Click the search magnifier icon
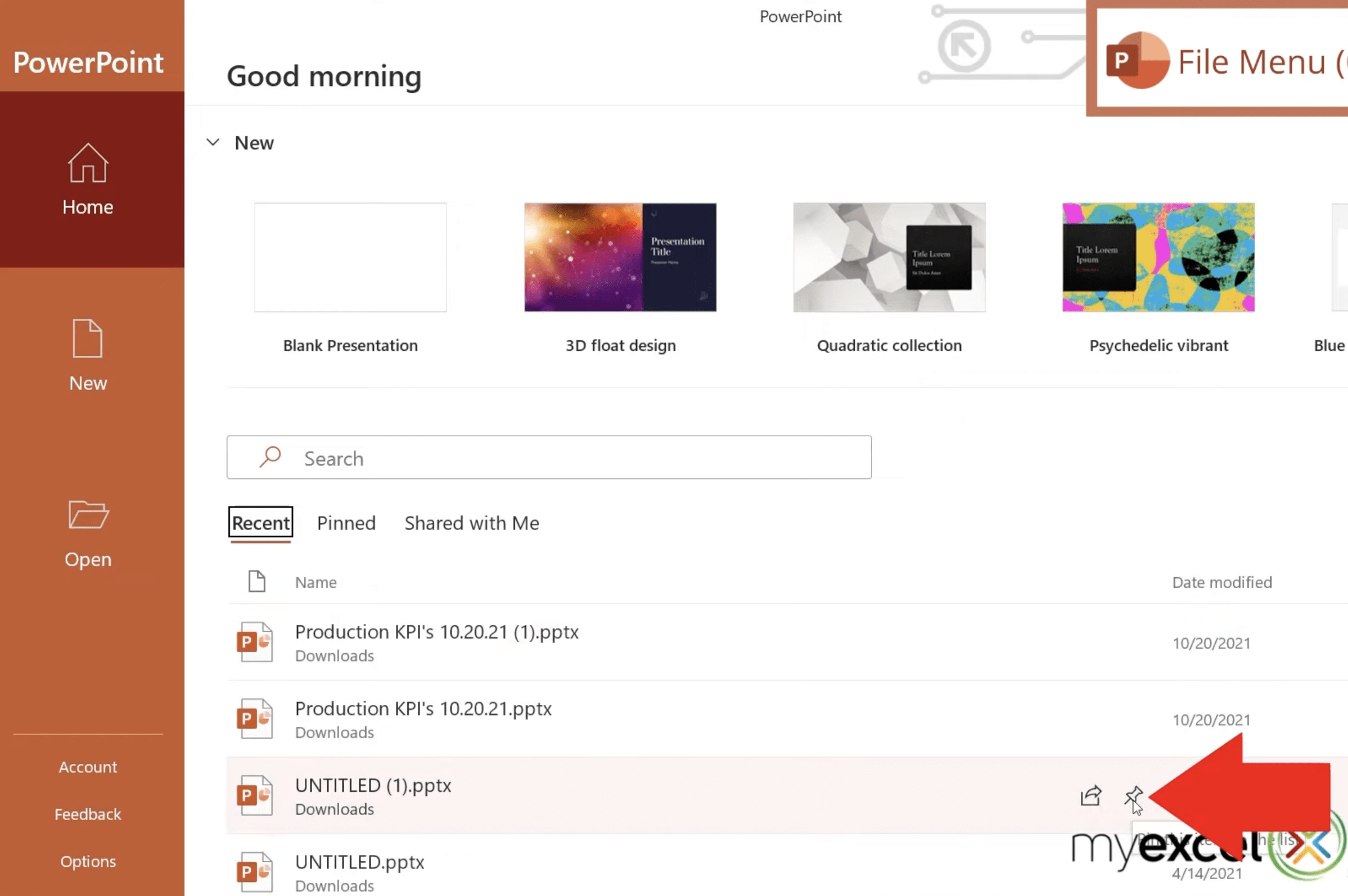Viewport: 1348px width, 896px height. pyautogui.click(x=270, y=457)
